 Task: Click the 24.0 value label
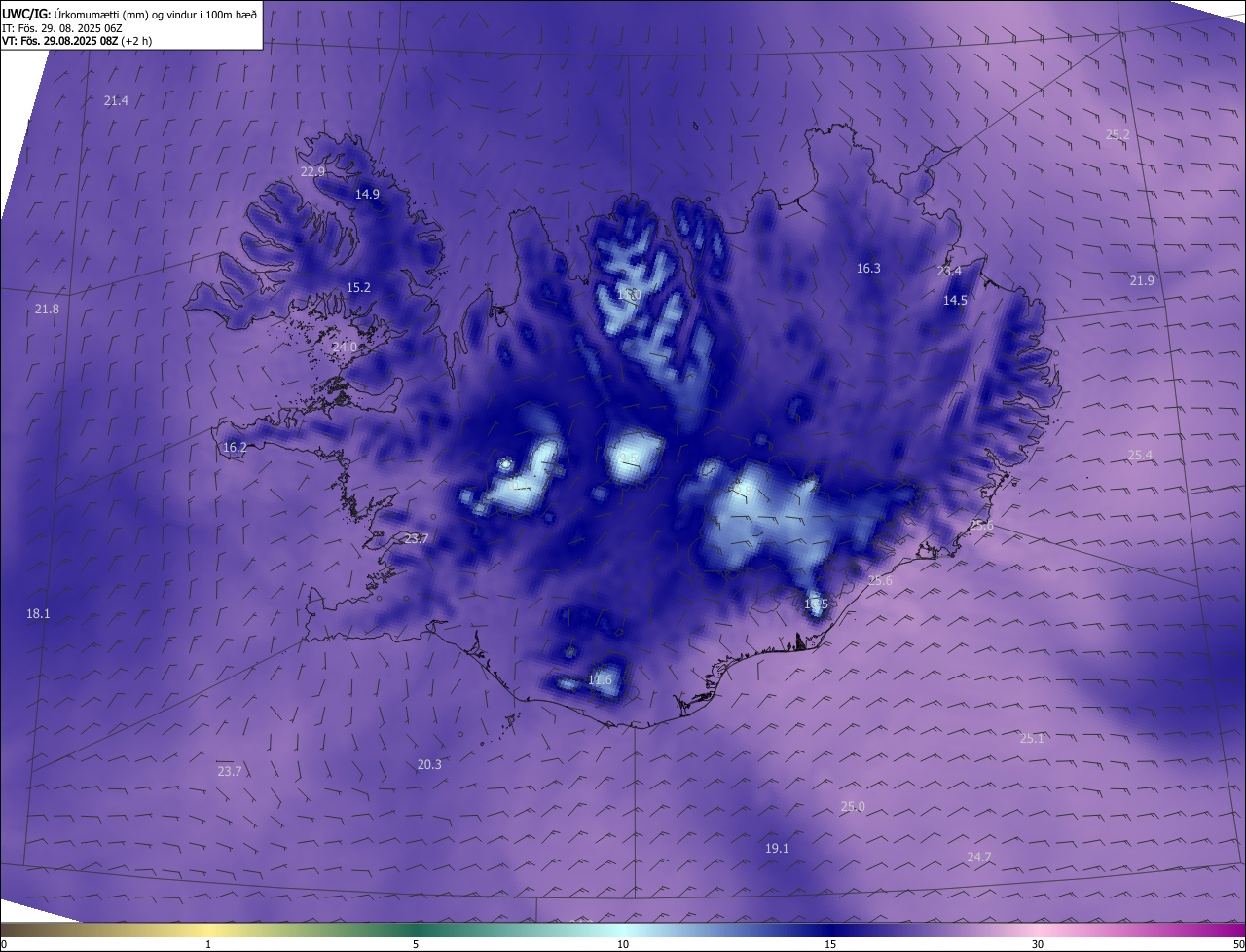click(x=345, y=347)
